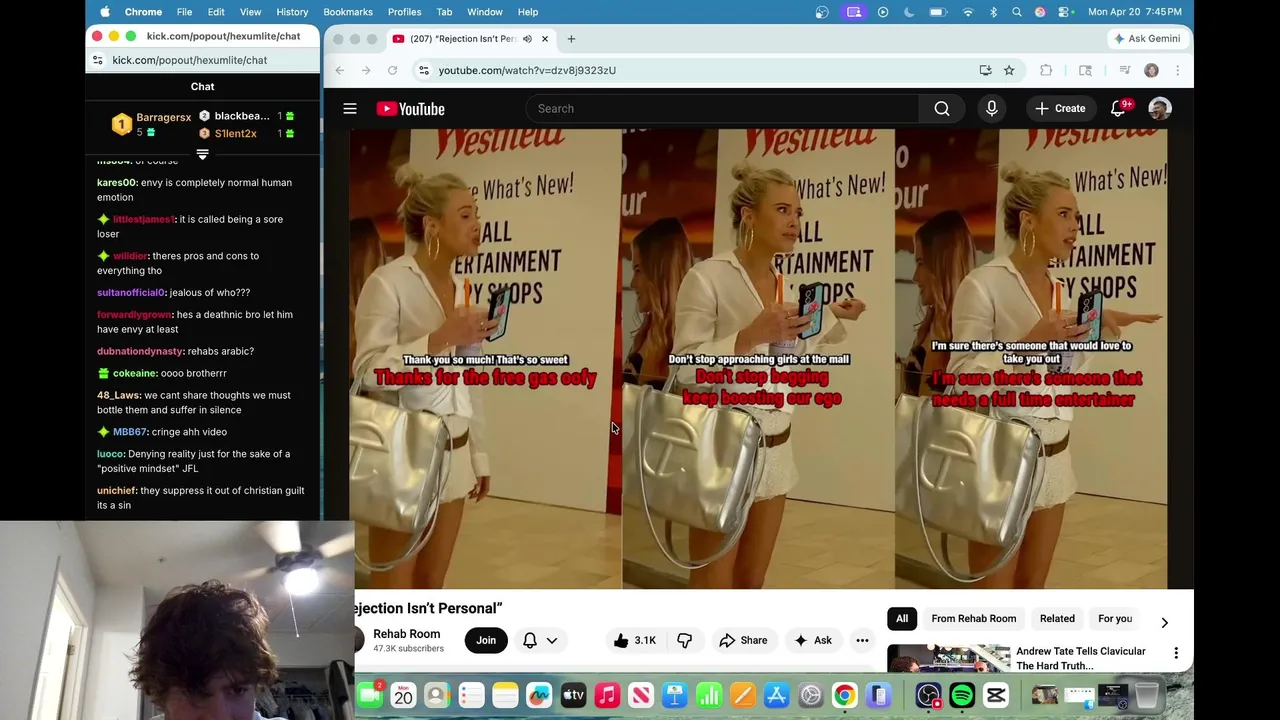Image resolution: width=1280 pixels, height=720 pixels.
Task: Click the Join channel button
Action: 486,640
